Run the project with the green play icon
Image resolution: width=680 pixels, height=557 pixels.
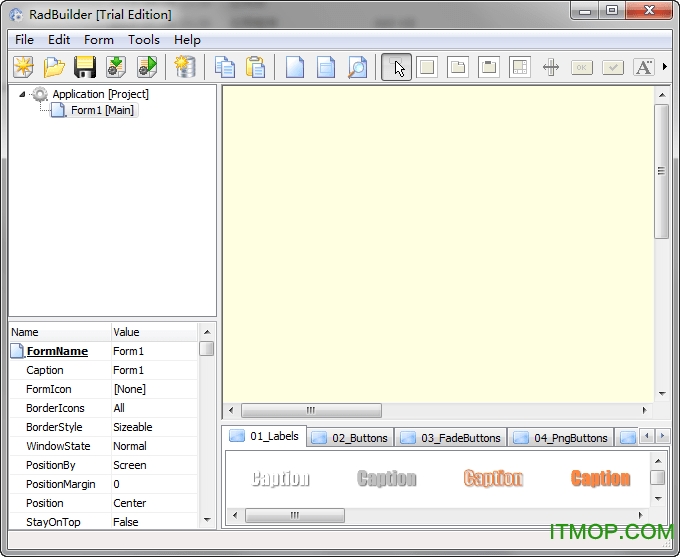coord(147,67)
